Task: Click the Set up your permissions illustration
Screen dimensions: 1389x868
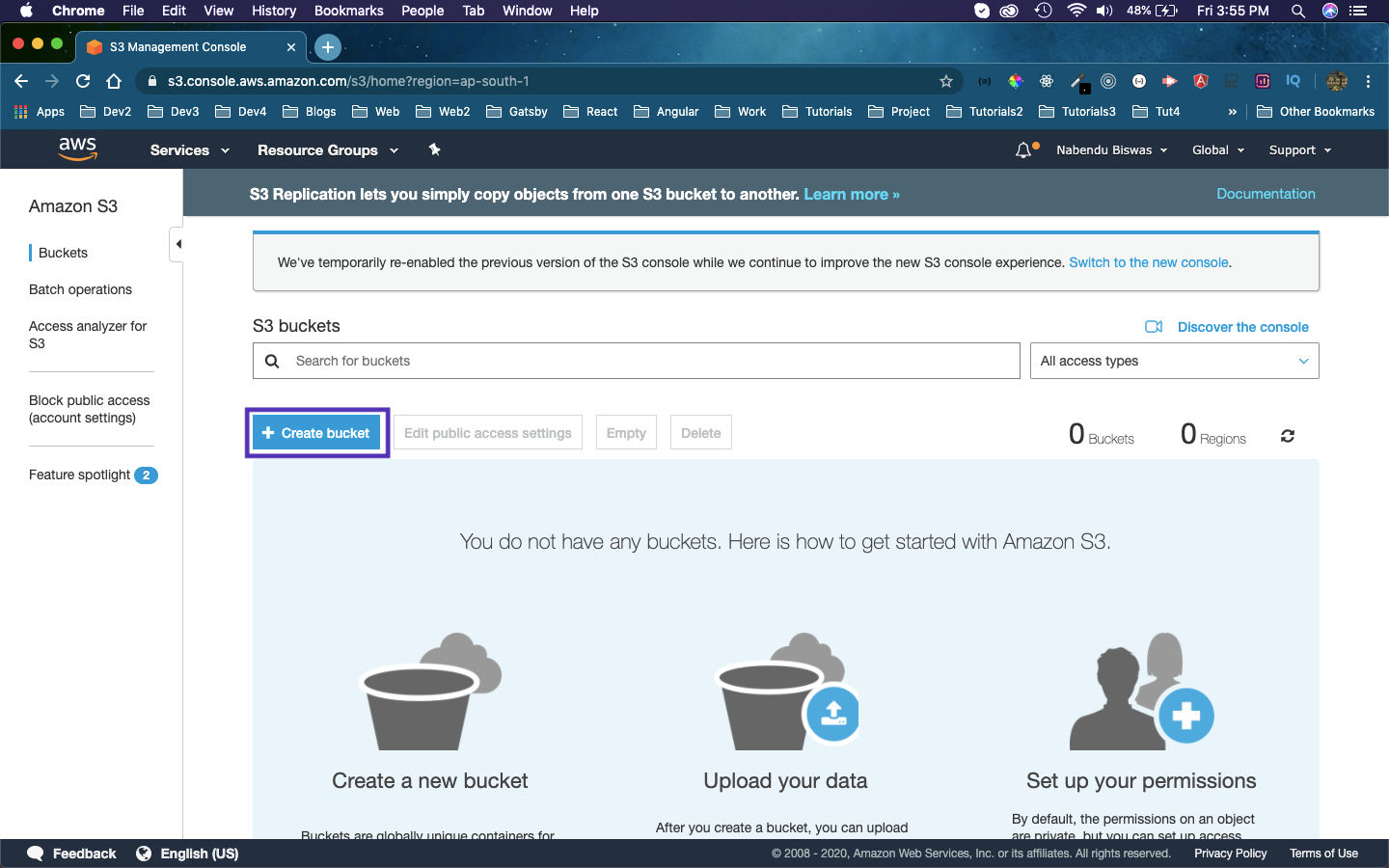Action: pyautogui.click(x=1141, y=691)
